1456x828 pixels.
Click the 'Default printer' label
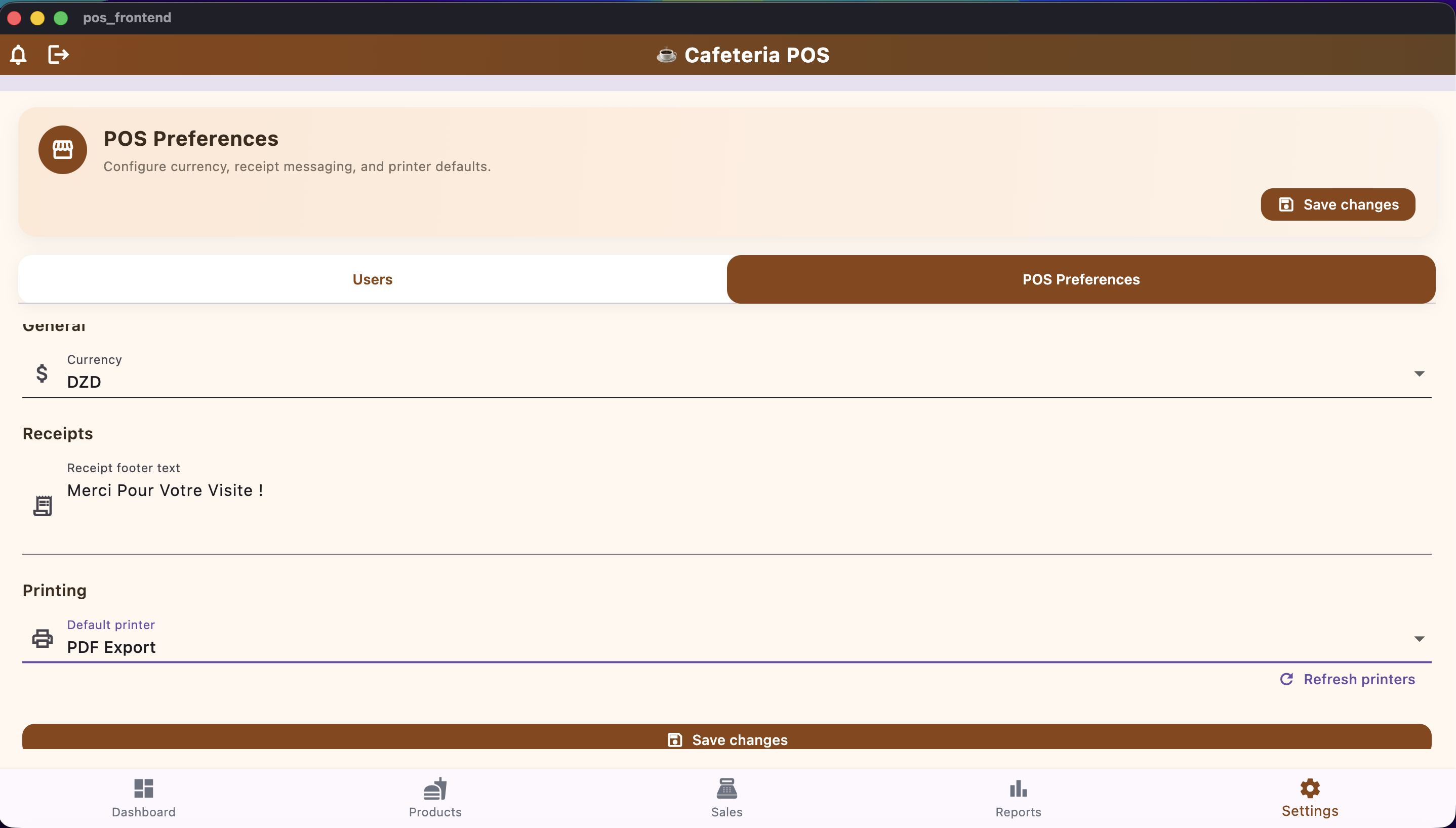click(x=111, y=625)
